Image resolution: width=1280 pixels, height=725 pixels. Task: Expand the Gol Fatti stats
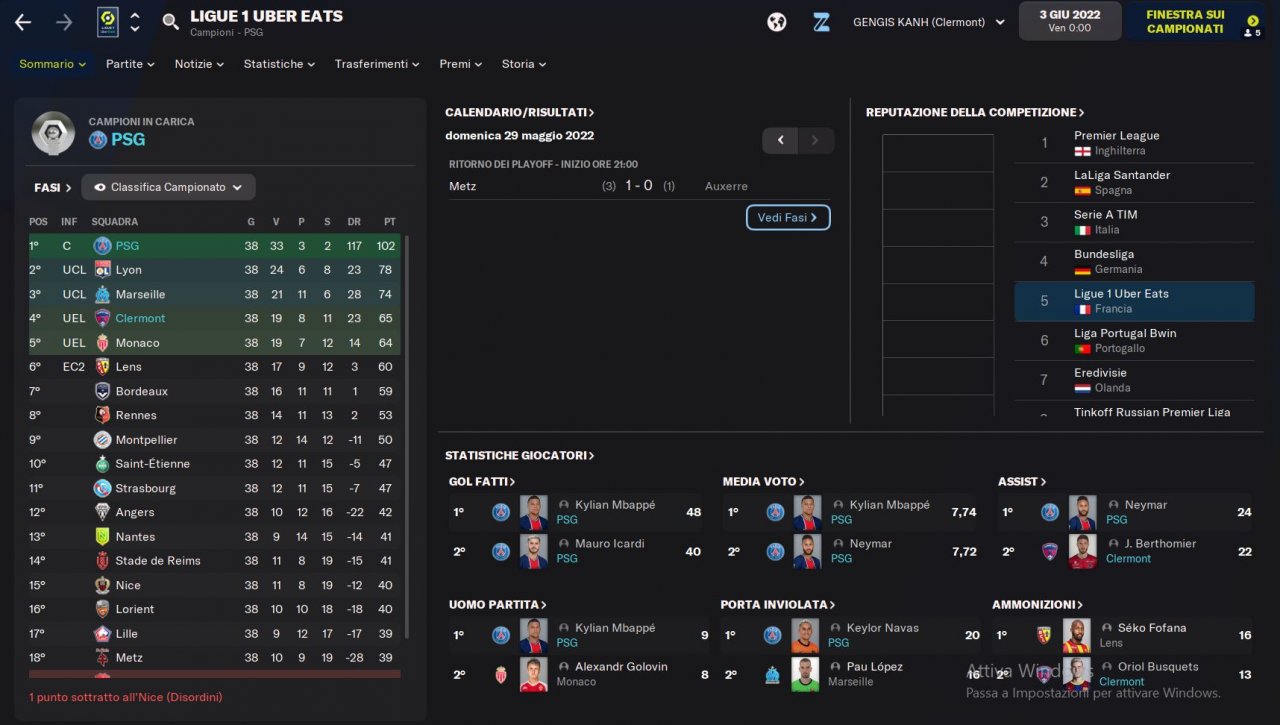point(482,482)
